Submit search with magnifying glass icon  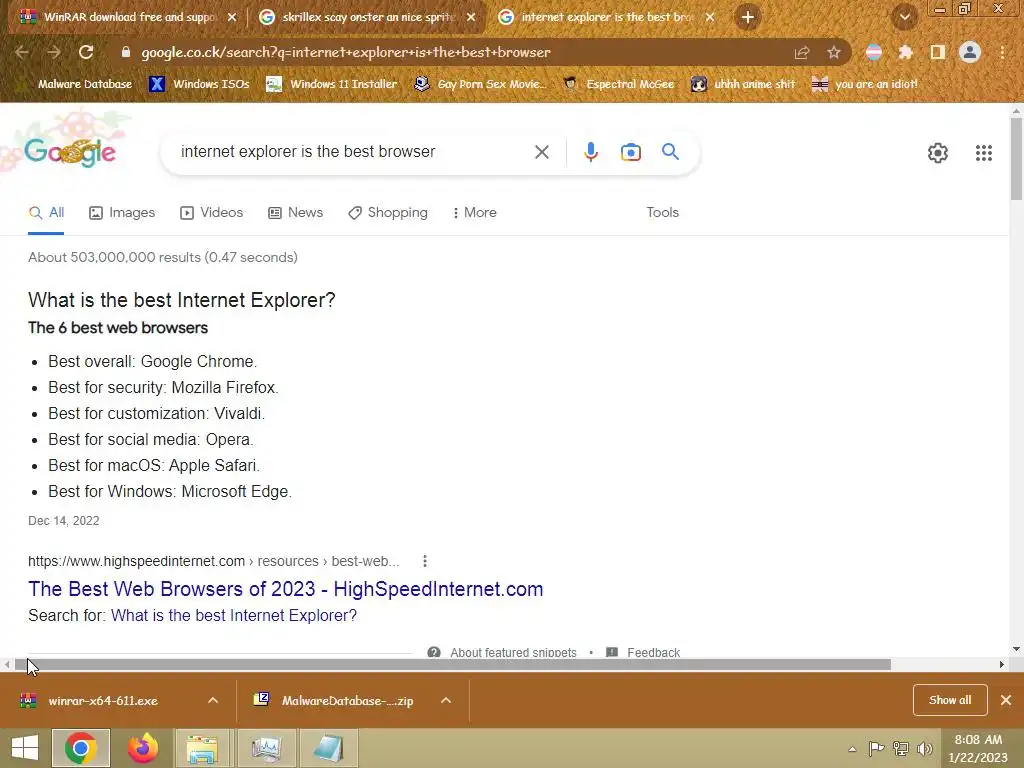point(670,152)
